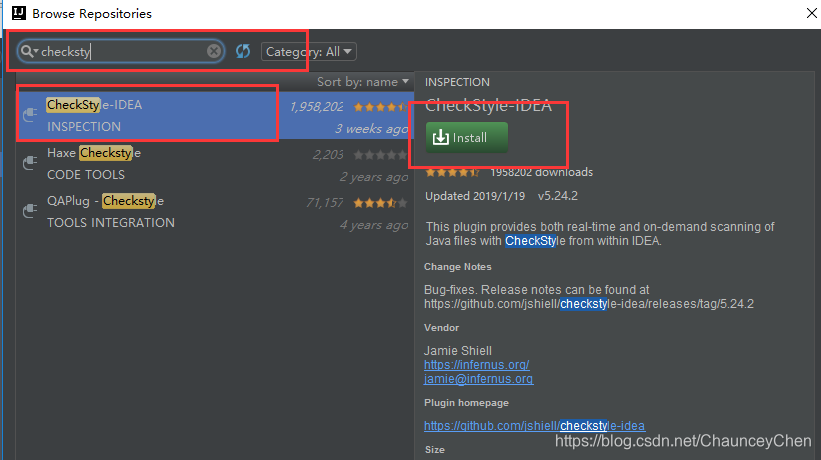Click the 'TOOLS INTEGRATION' category label
821x460 pixels.
[111, 223]
